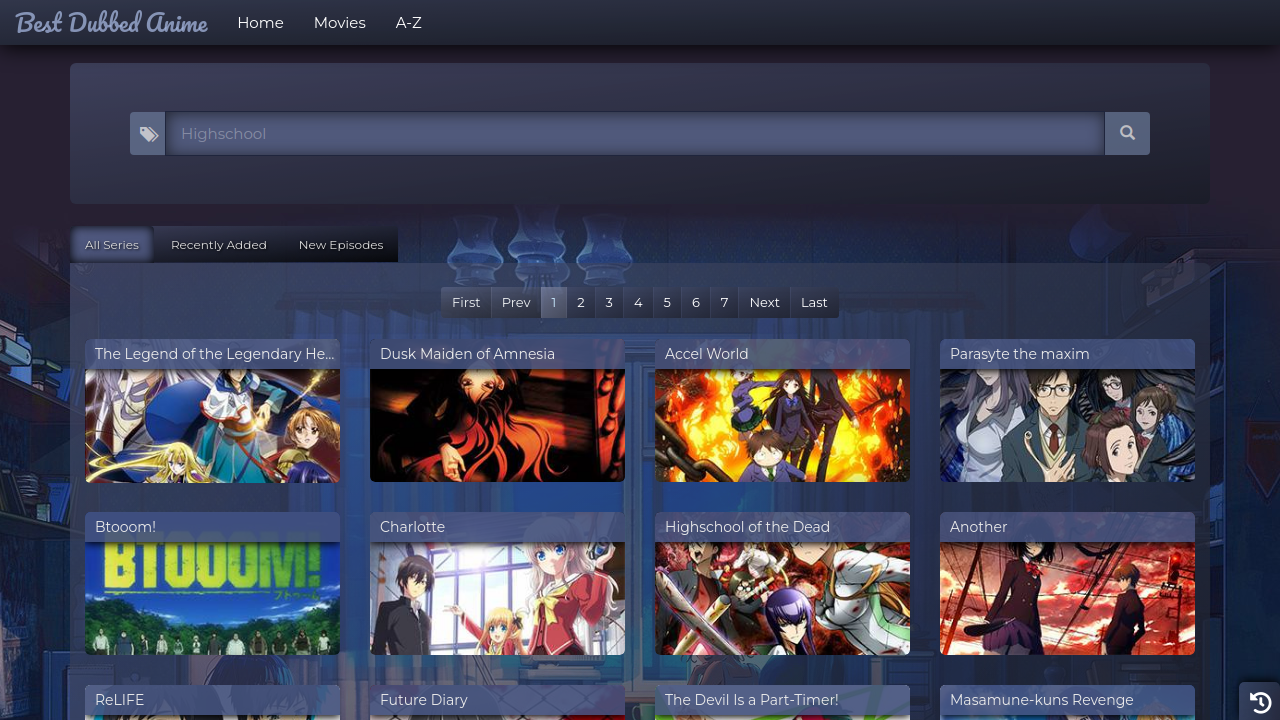
Task: Focus the Highschool tag search field
Action: coord(635,133)
